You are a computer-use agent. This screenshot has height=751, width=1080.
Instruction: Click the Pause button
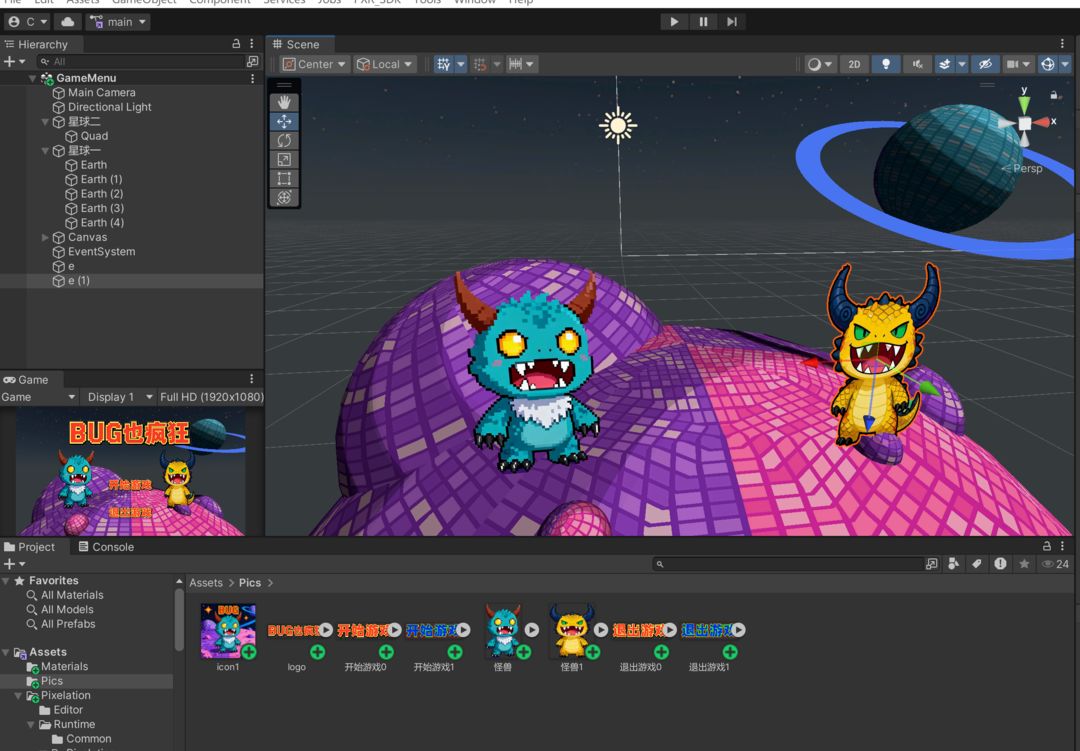tap(703, 22)
